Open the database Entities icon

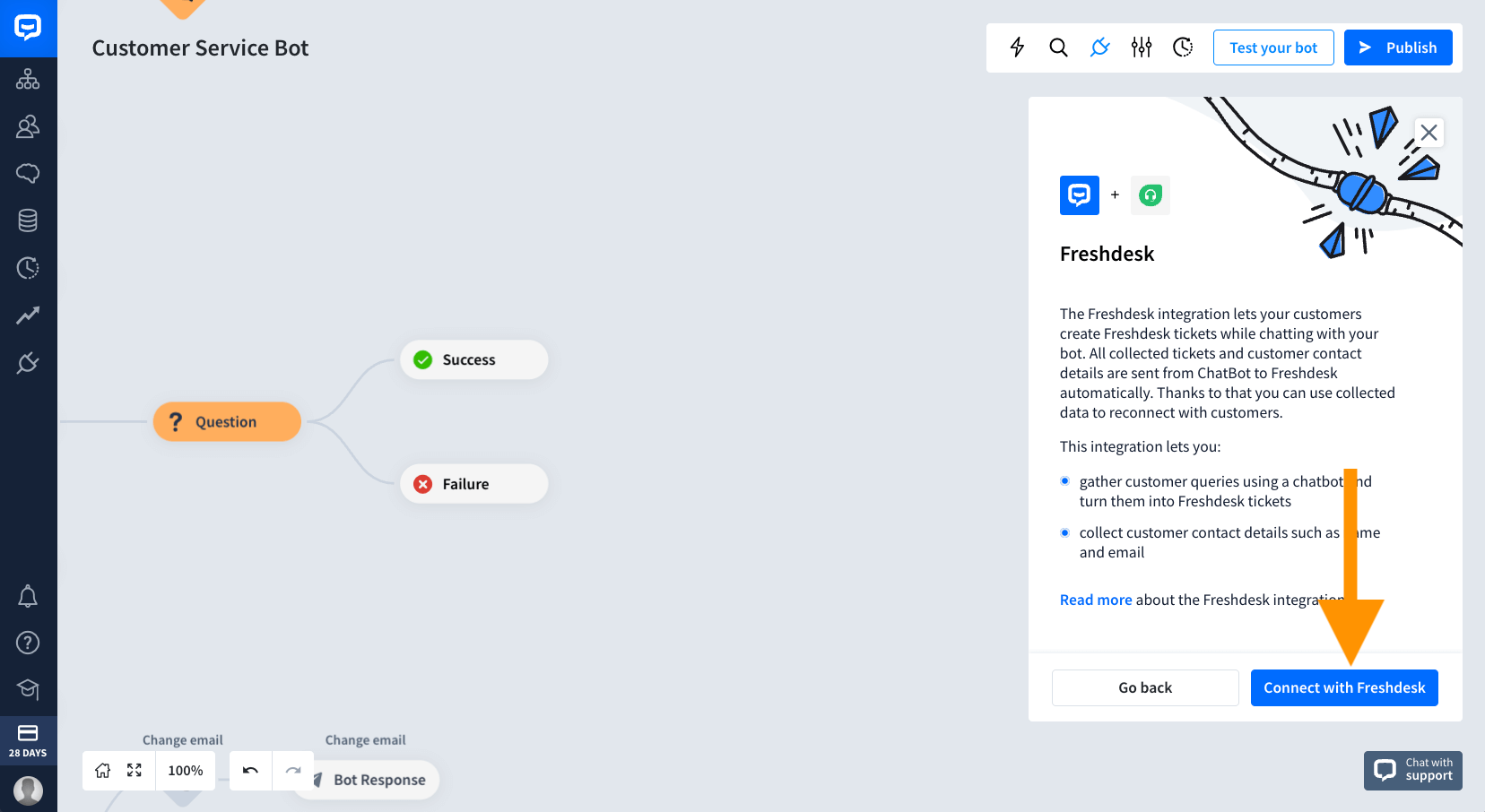(28, 220)
